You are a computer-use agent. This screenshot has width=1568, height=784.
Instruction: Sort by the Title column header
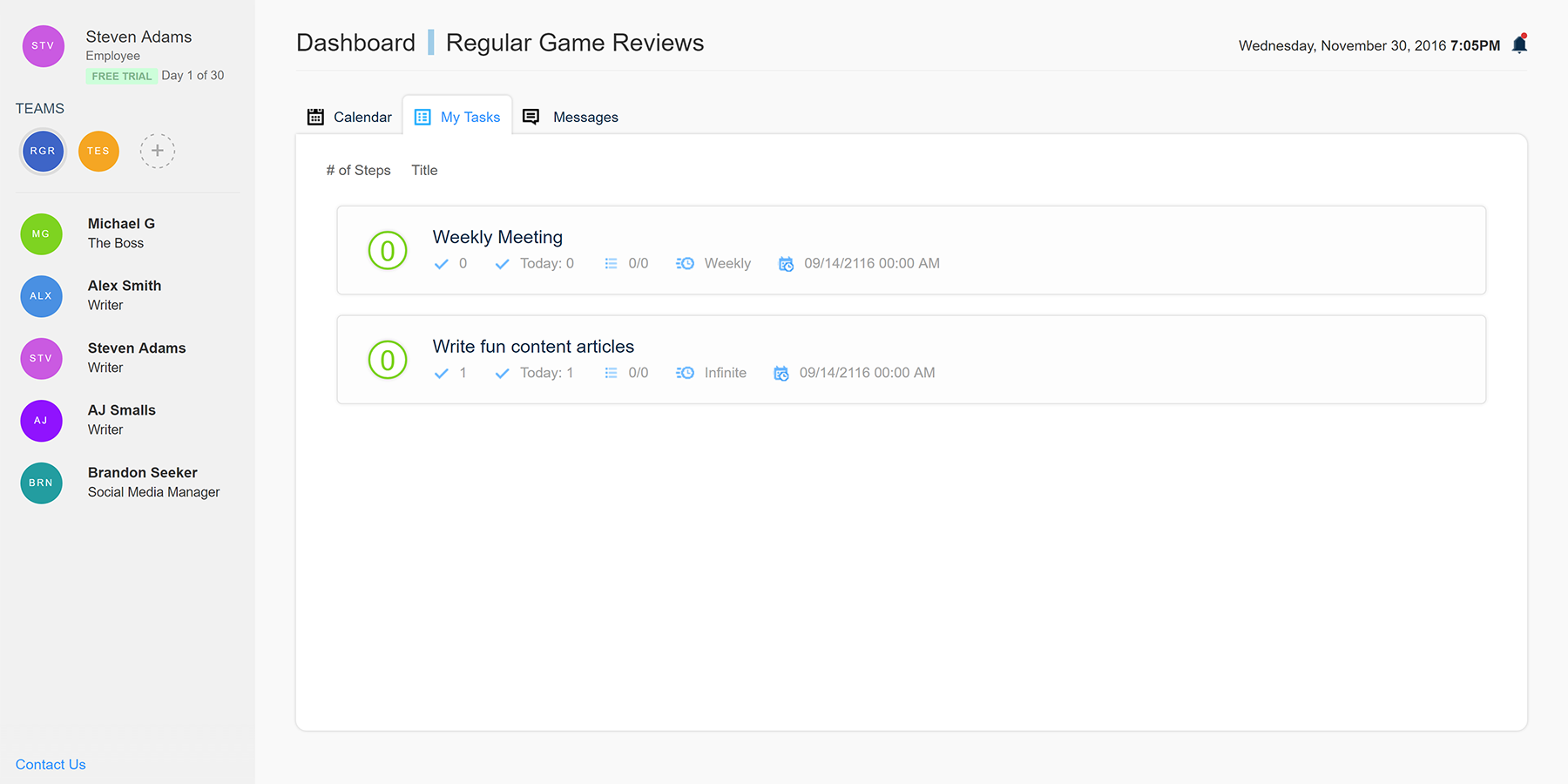point(424,170)
